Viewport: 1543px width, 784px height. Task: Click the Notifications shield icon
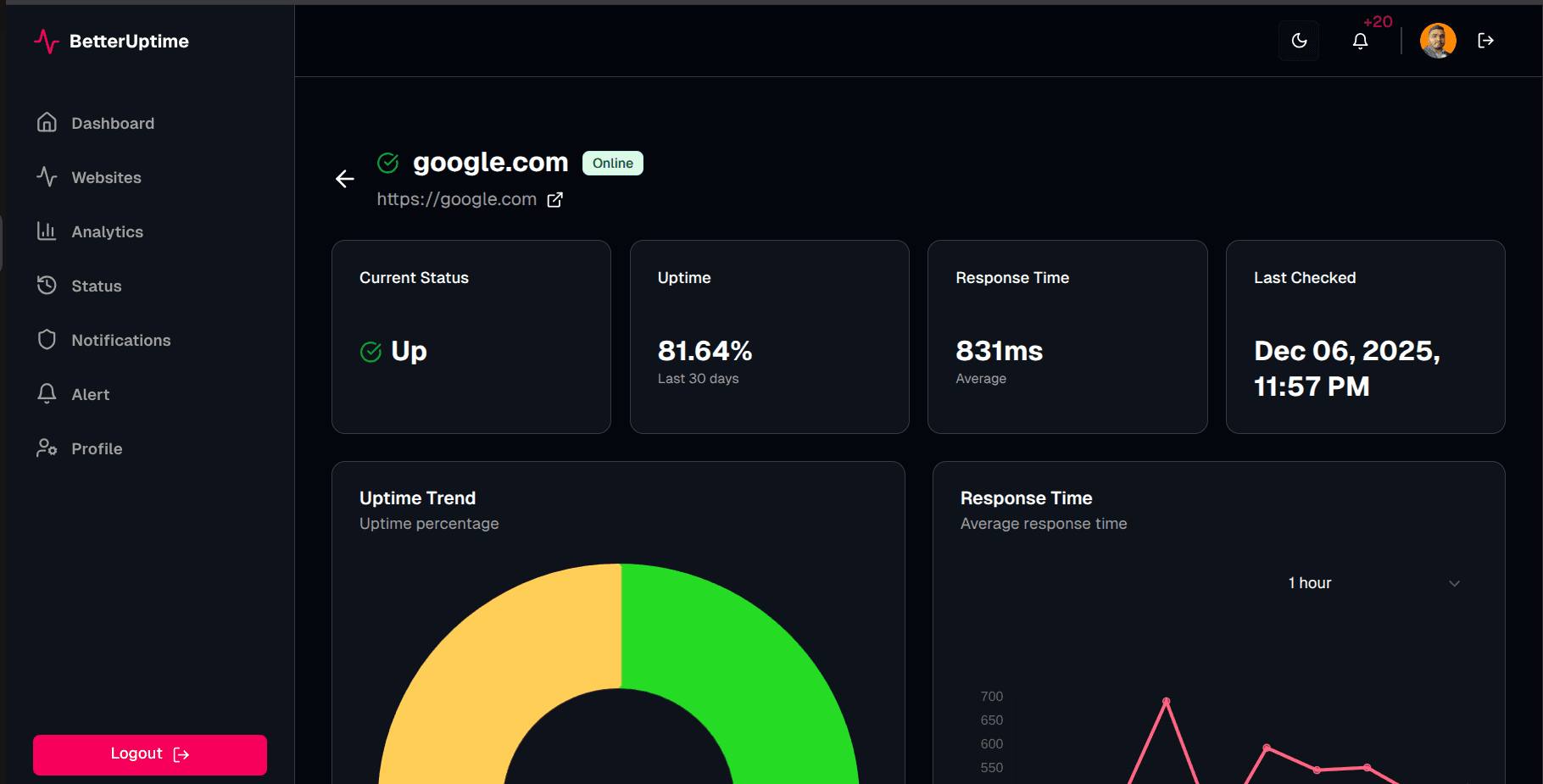click(x=47, y=339)
